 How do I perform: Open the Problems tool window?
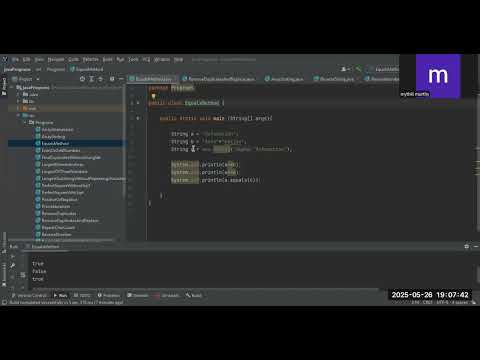pyautogui.click(x=109, y=295)
